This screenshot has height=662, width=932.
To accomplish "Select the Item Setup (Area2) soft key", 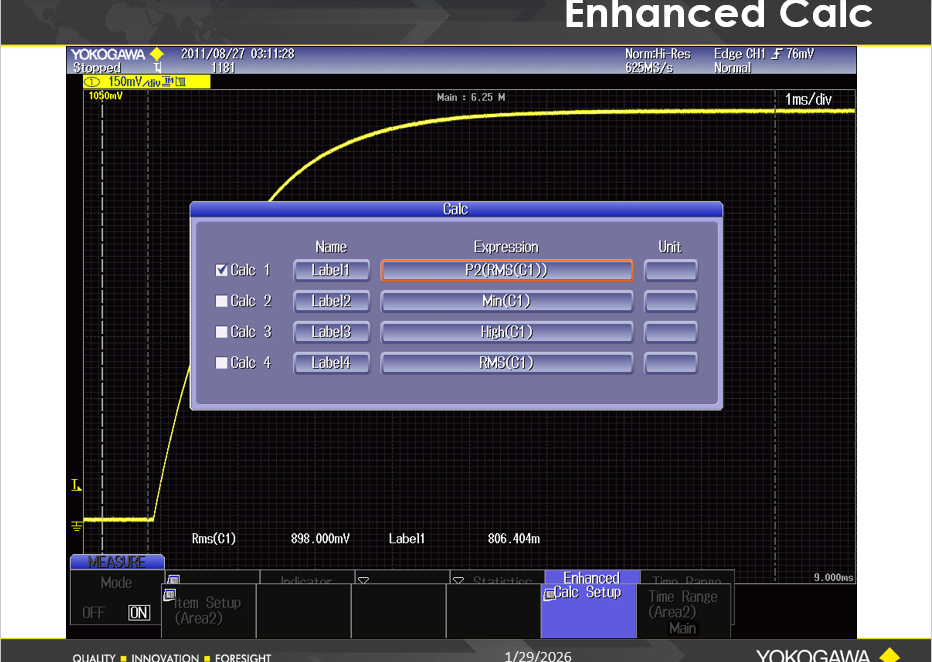I will point(208,610).
